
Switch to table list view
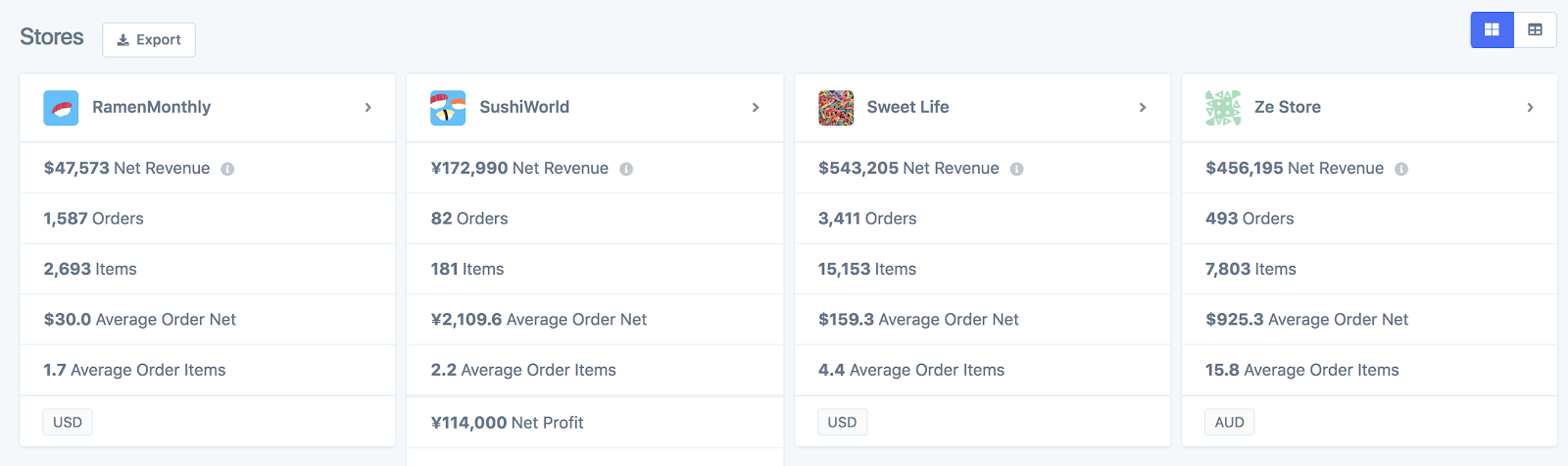(x=1535, y=30)
